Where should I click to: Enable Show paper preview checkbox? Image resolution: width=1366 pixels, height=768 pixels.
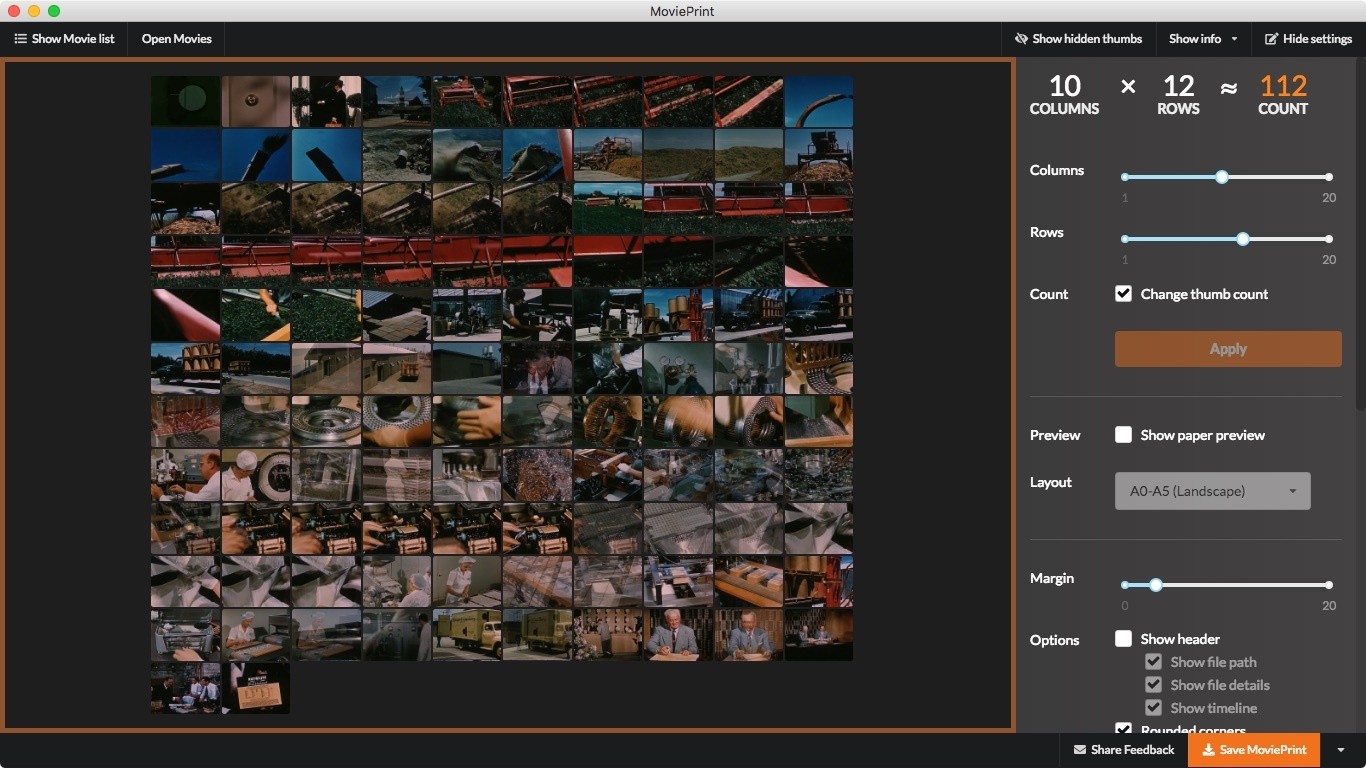tap(1124, 435)
